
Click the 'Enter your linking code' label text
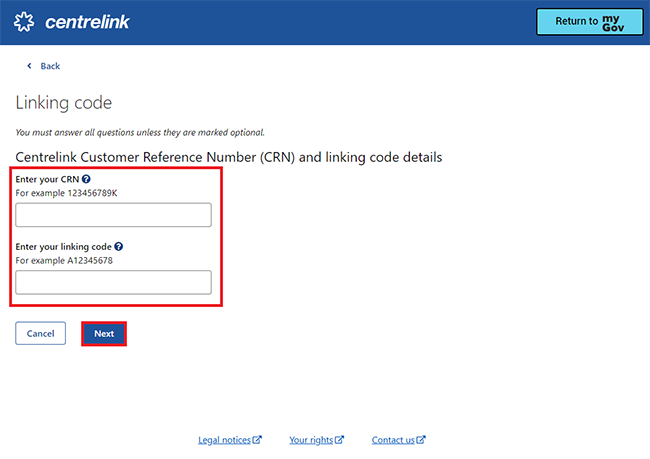click(x=63, y=246)
